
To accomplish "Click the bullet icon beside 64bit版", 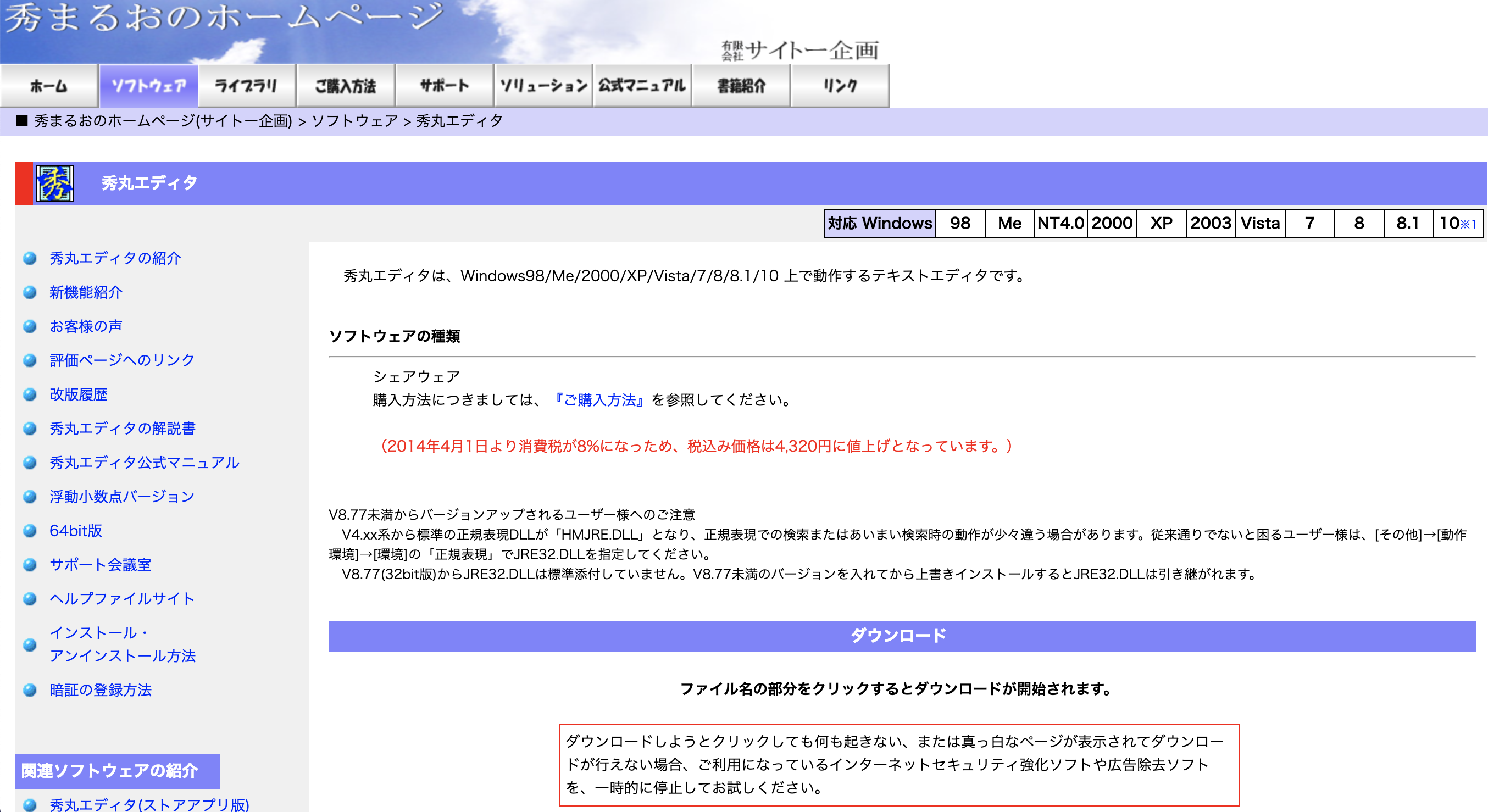I will pos(30,531).
